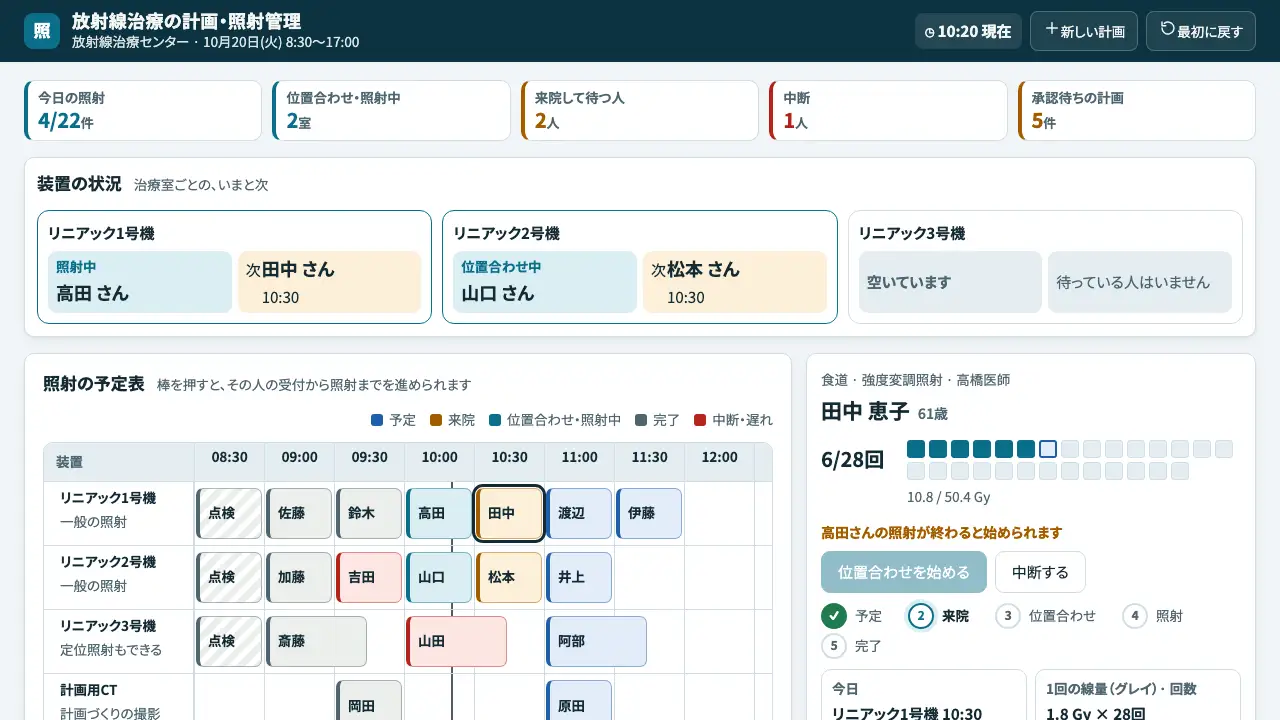Select 高田 bar in schedule

439,513
